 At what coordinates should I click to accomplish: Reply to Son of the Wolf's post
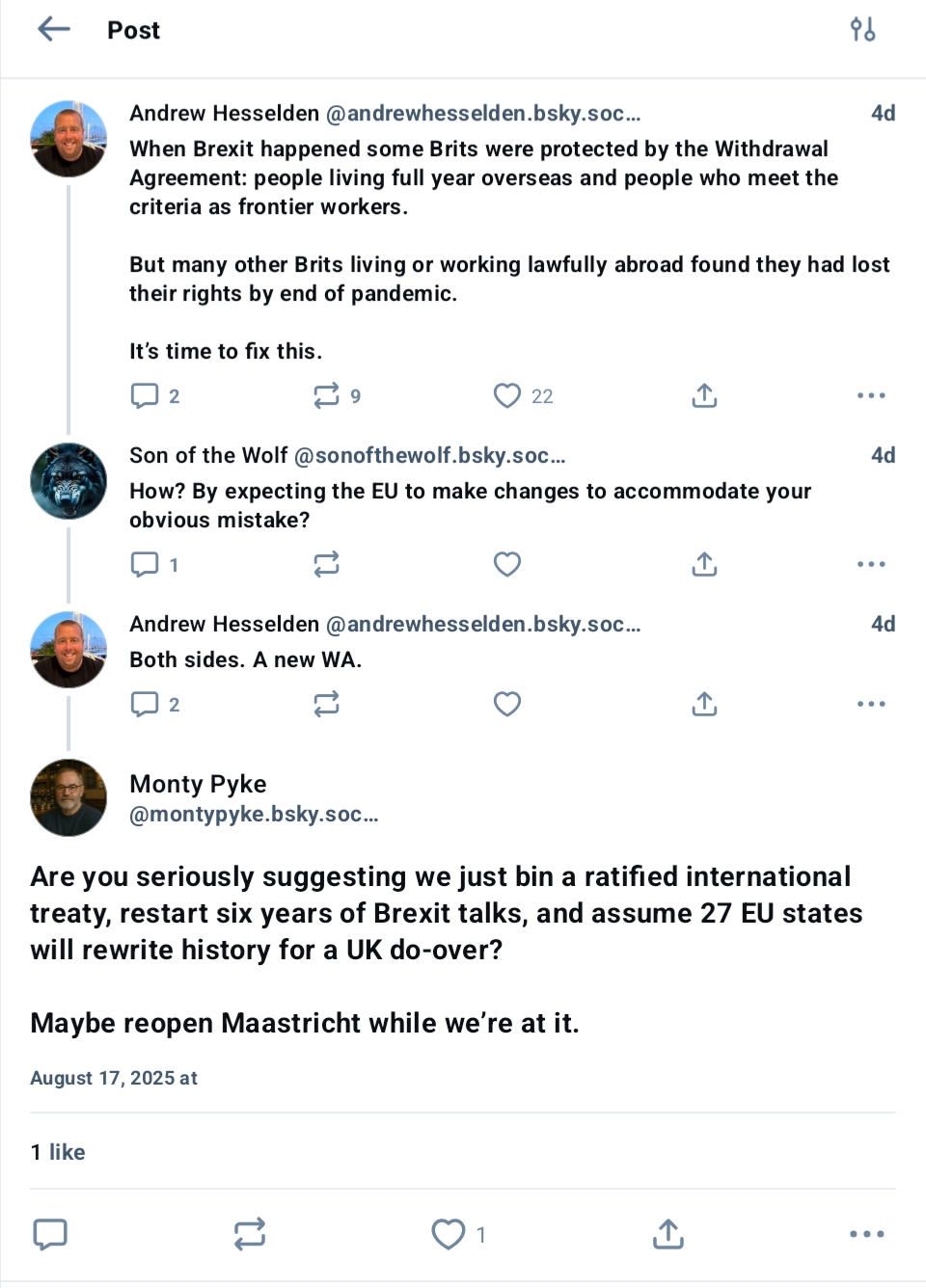[145, 564]
